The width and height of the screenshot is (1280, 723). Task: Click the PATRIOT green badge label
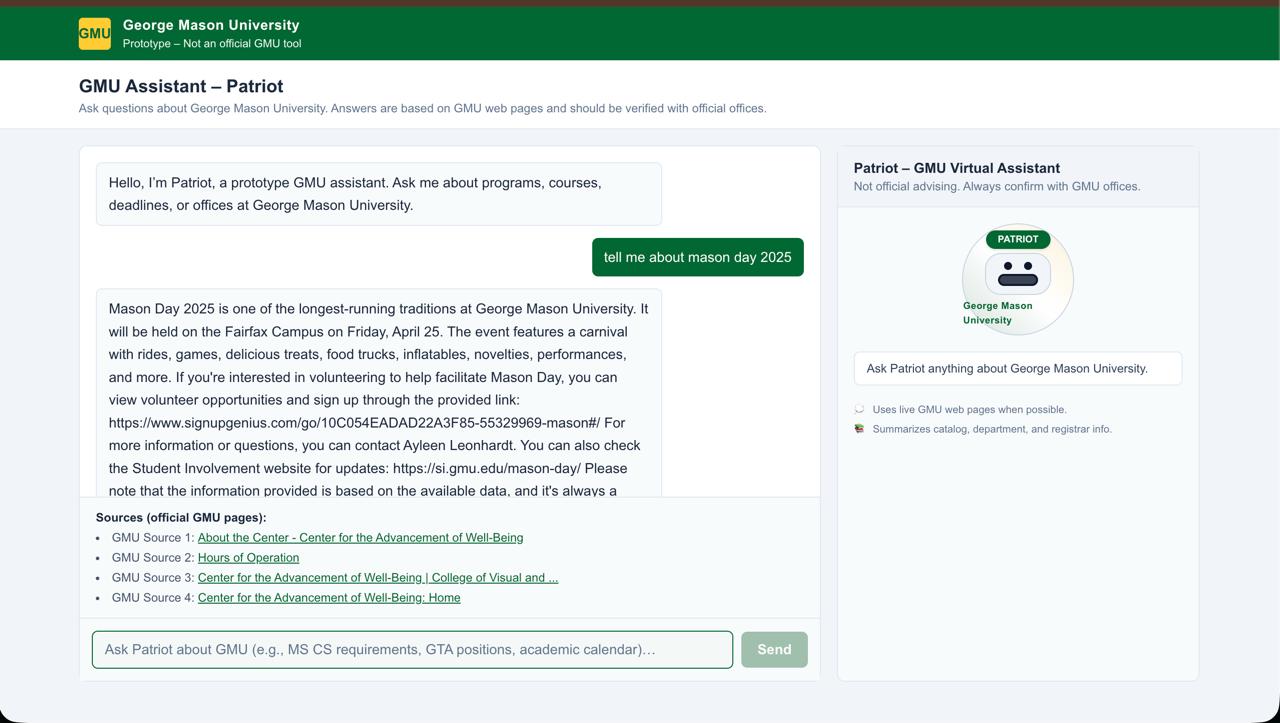[1018, 239]
